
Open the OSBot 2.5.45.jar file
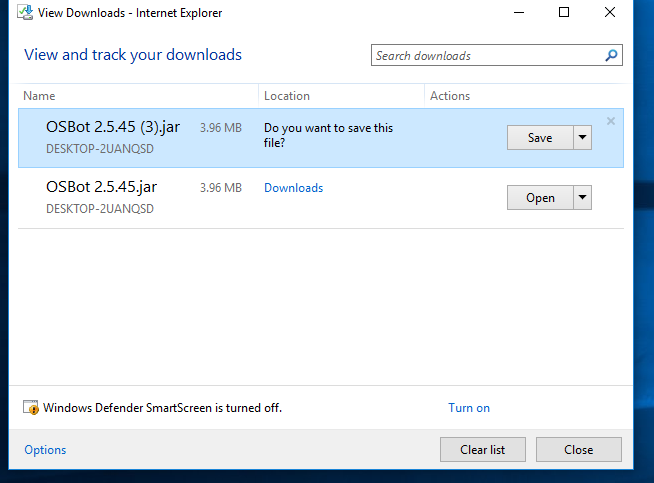coord(540,198)
